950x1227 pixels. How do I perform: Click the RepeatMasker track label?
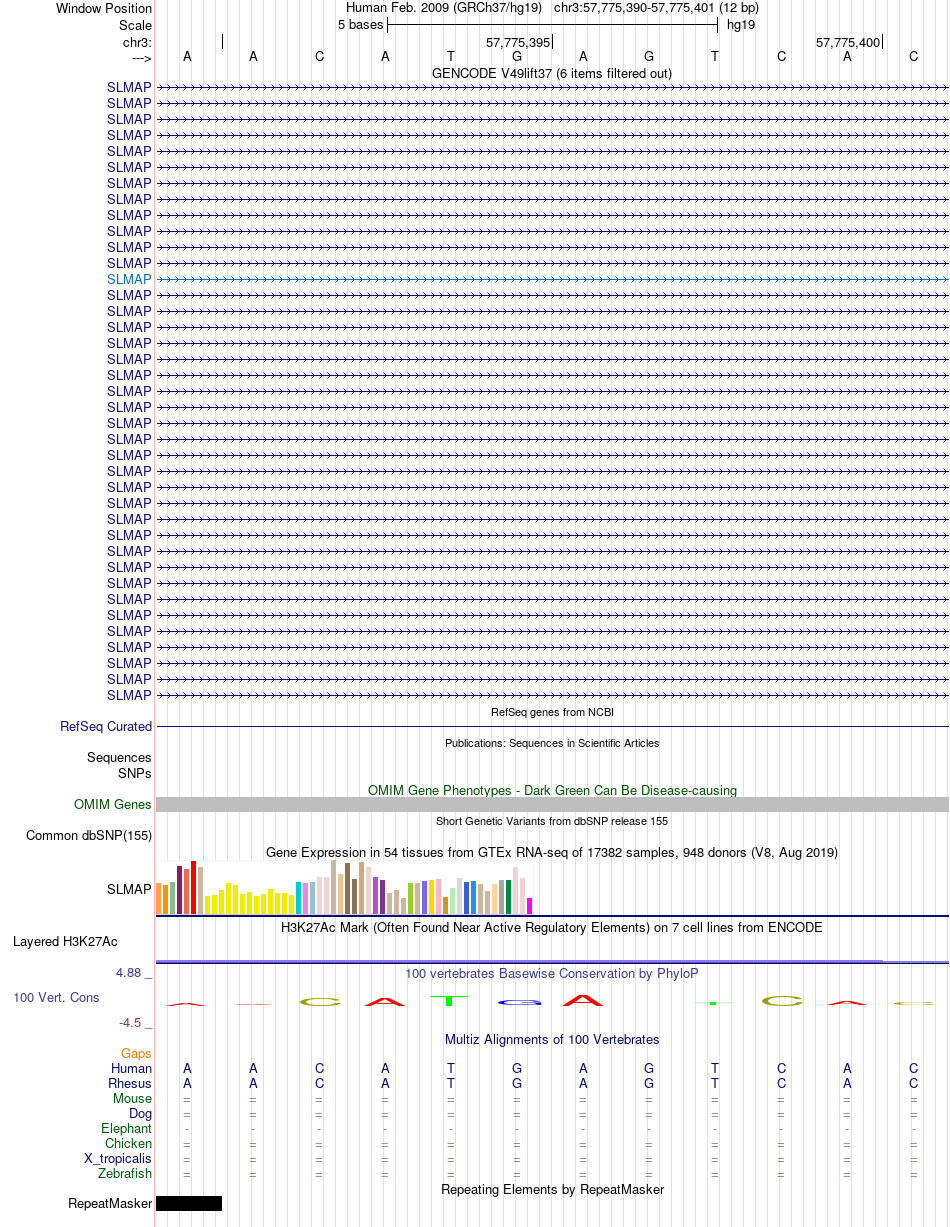[x=110, y=1204]
